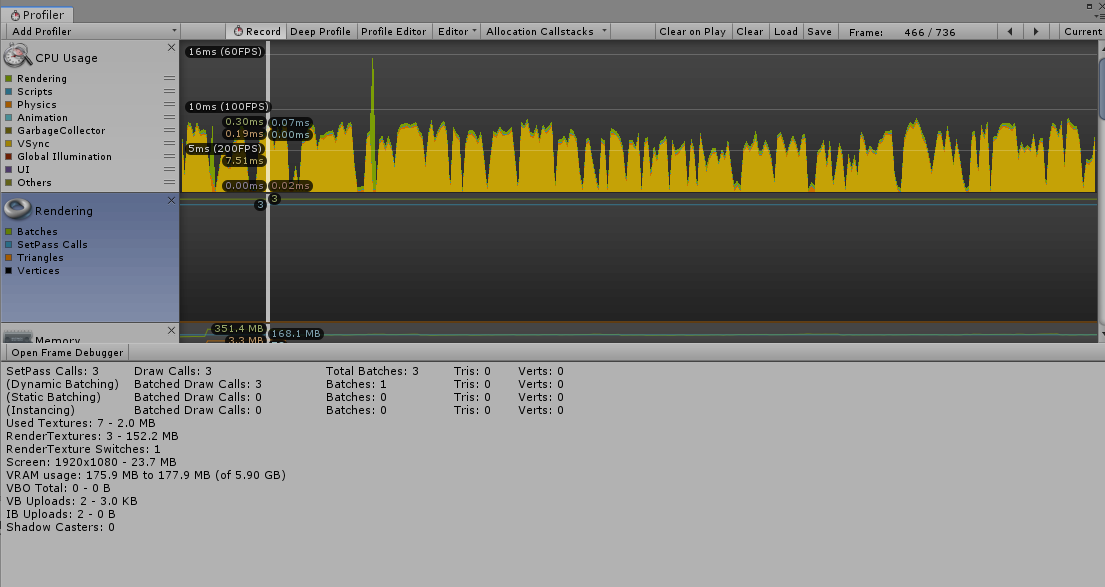
Task: Click the Load button
Action: pyautogui.click(x=786, y=32)
